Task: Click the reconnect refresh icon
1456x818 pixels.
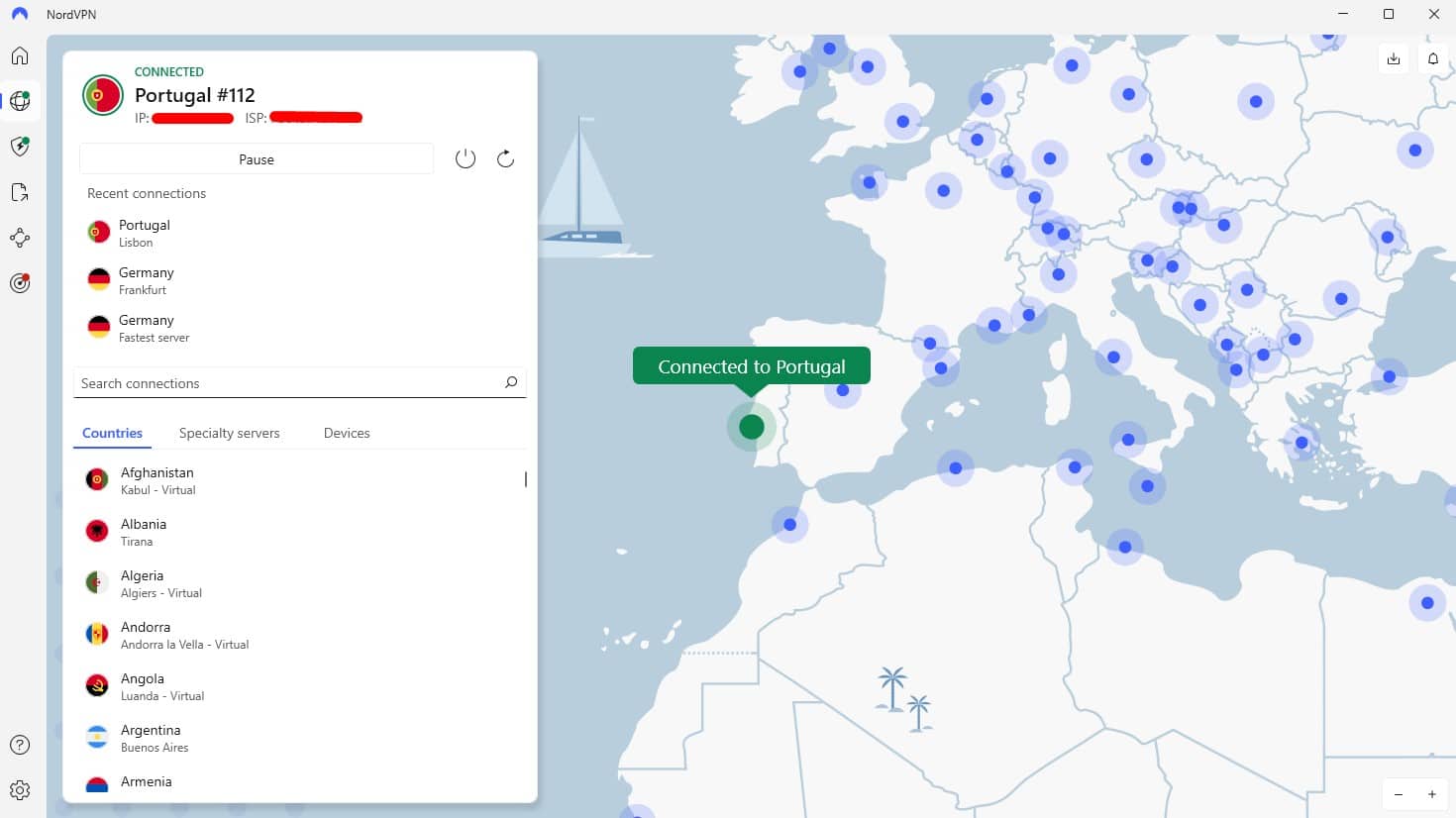Action: coord(505,158)
